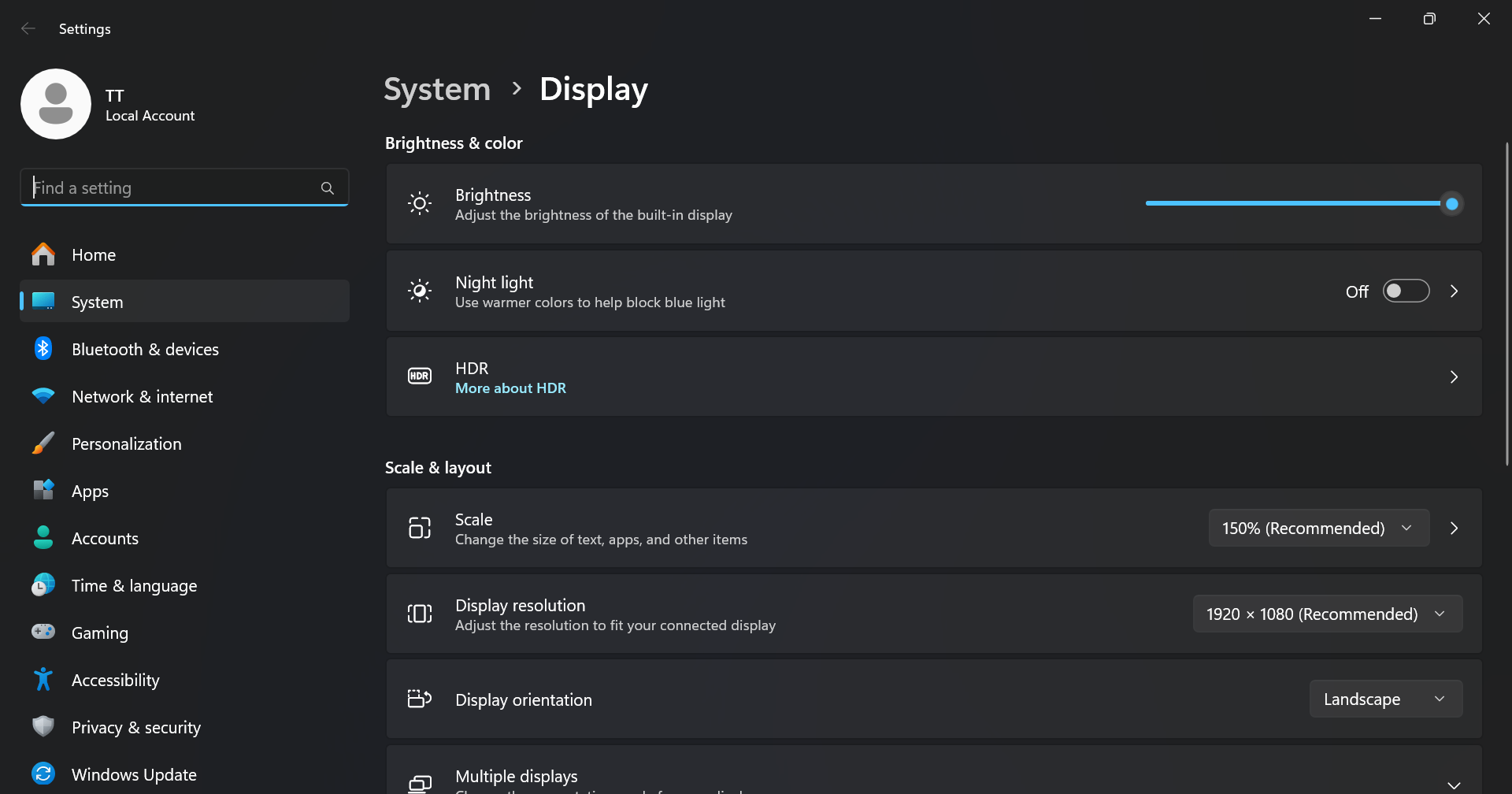Open the Display orientation Landscape dropdown

point(1386,699)
